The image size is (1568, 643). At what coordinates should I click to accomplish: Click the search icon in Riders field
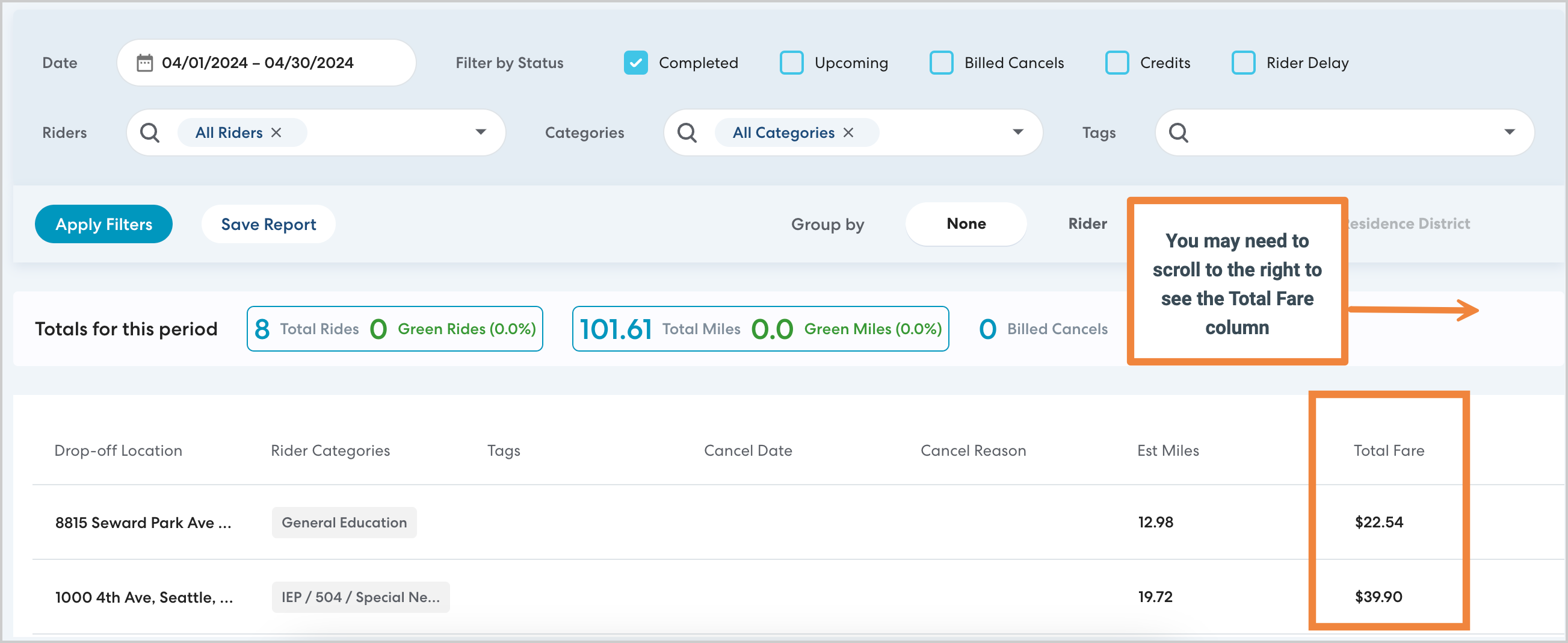(x=150, y=132)
